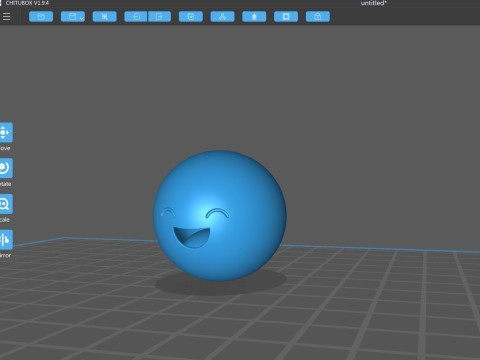Click the clone/copy model toolbar icon

click(x=191, y=17)
